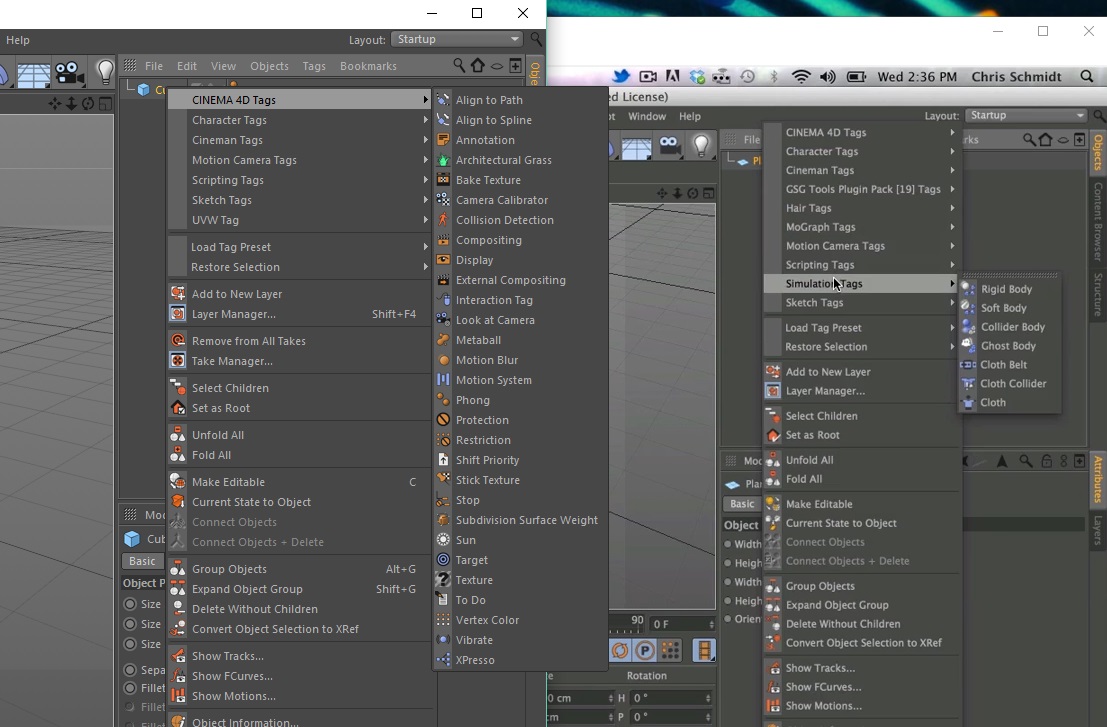Viewport: 1107px width, 727px height.
Task: Click the search magnifier in left Object Manager
Action: (459, 66)
